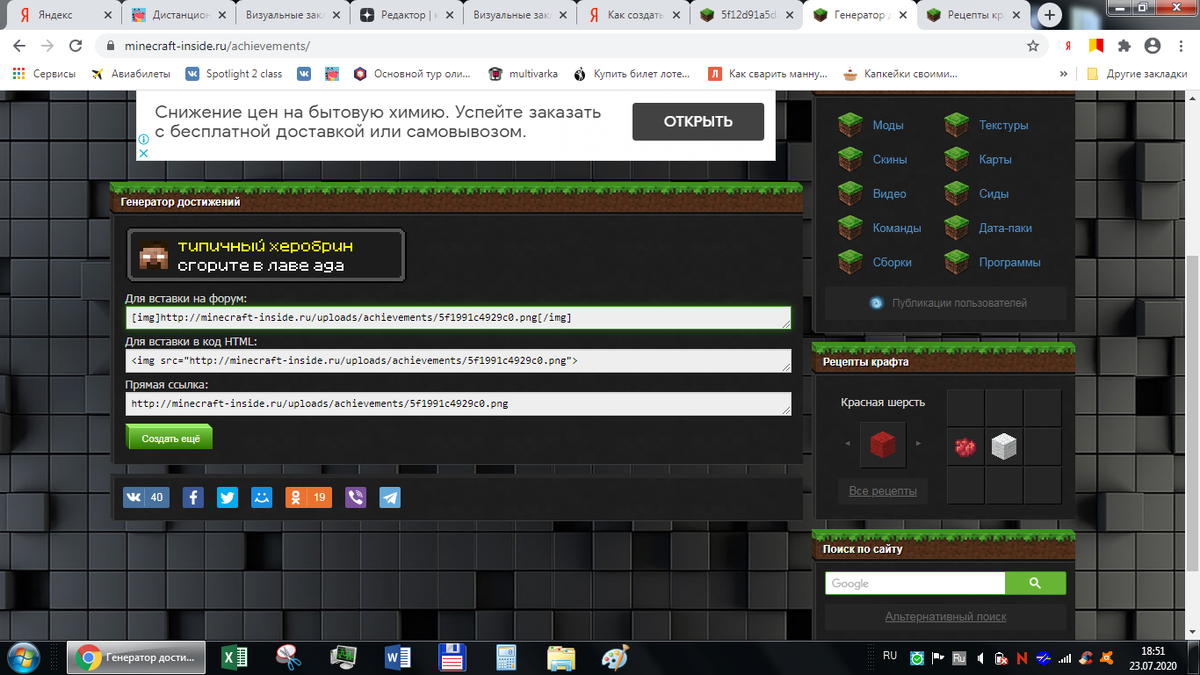Click the generated achievement image
Screen dimensions: 1200x675
click(266, 254)
